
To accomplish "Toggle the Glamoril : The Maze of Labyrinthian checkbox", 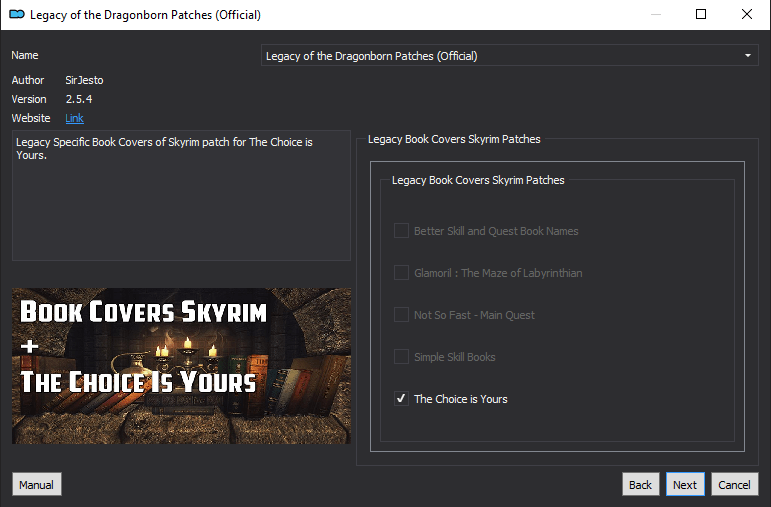I will coord(401,272).
